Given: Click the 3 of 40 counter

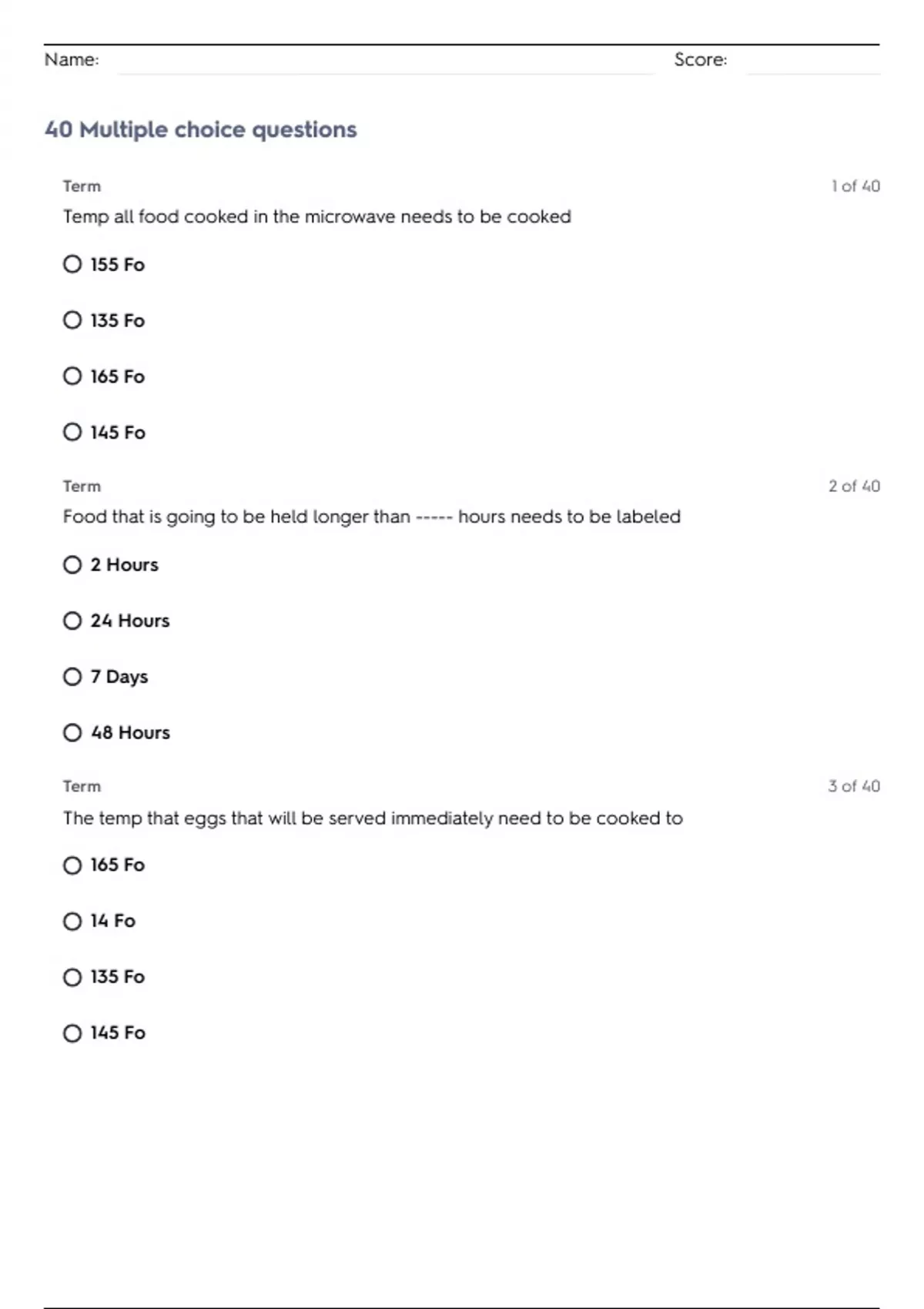Looking at the screenshot, I should 854,786.
